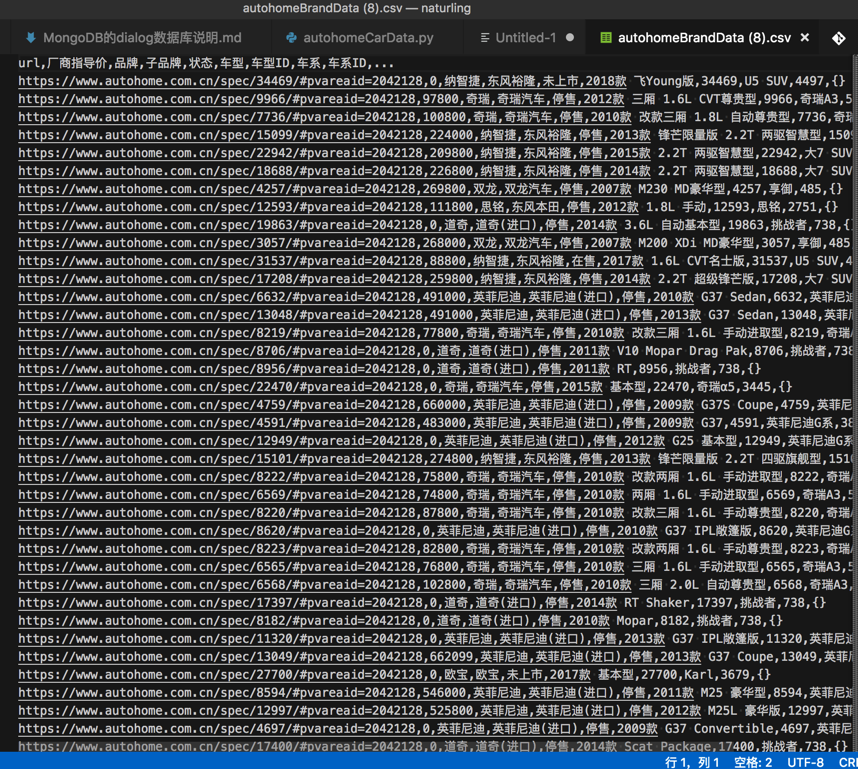Viewport: 858px width, 769px height.
Task: Click the text RT Shaker,17397,挑战者,738
Action: click(x=717, y=603)
